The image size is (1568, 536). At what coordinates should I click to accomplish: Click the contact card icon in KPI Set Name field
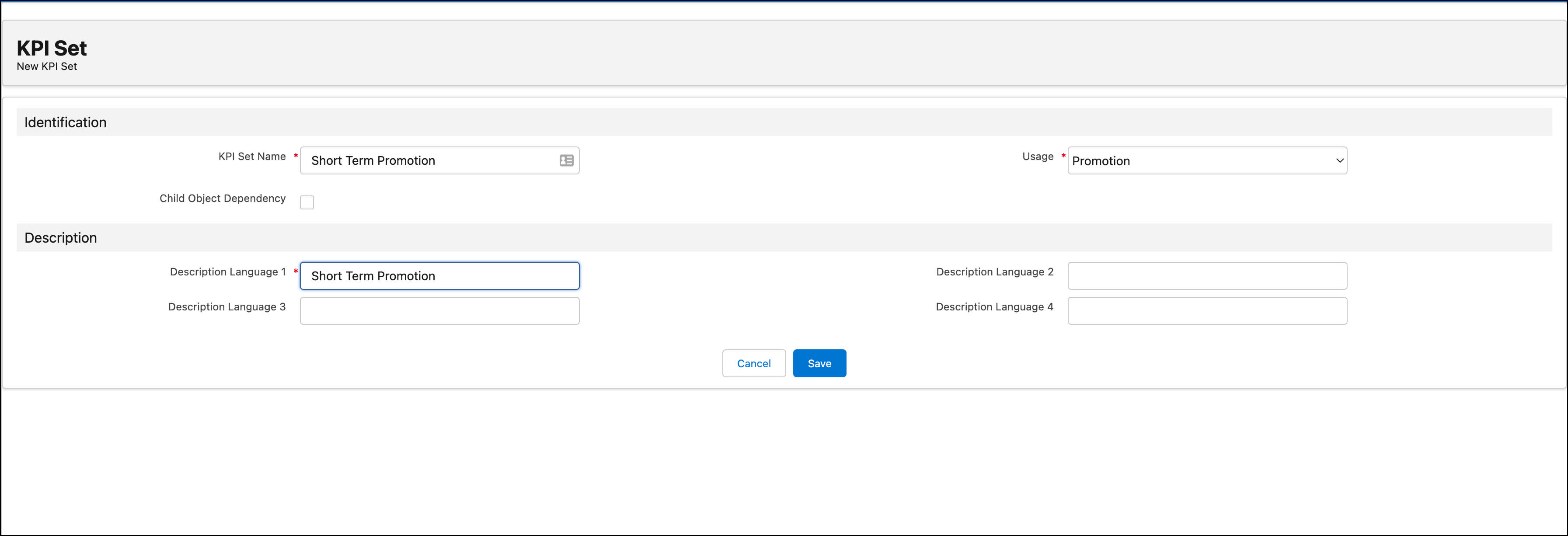(566, 160)
